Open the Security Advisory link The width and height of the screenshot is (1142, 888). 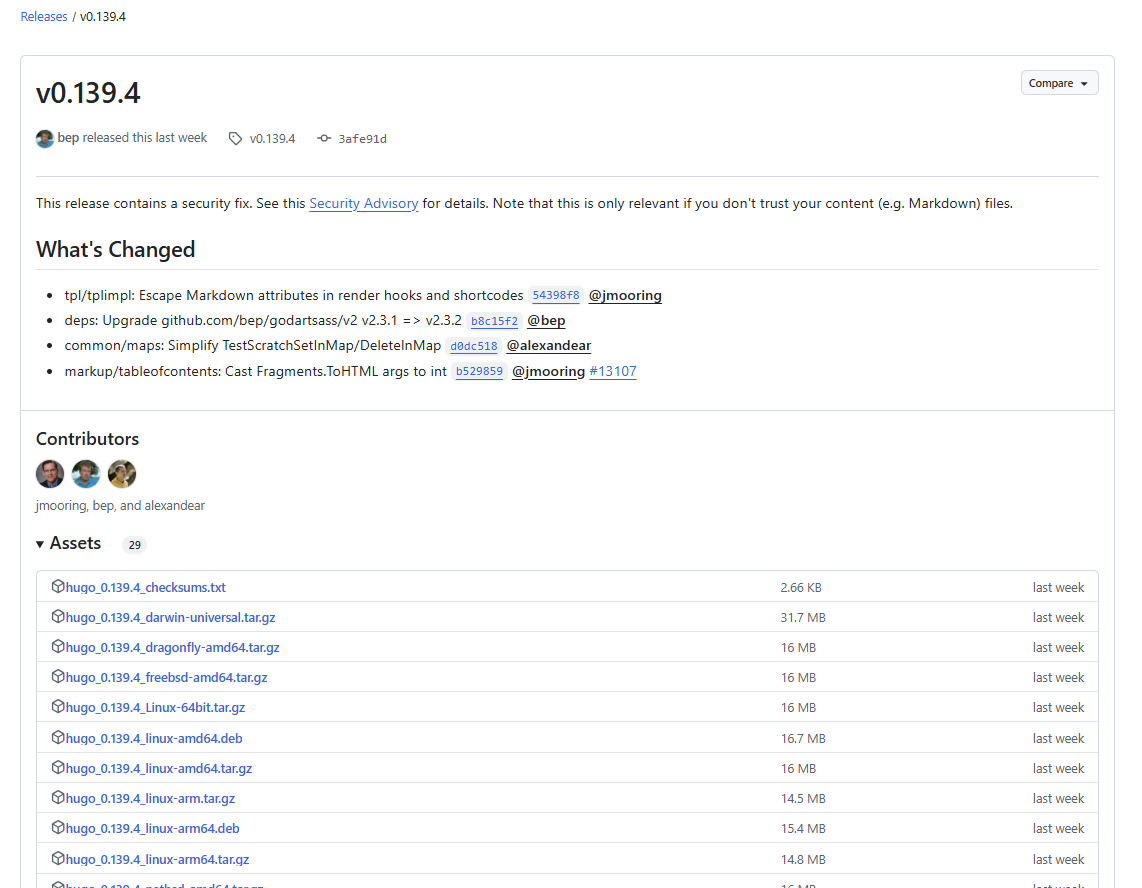click(x=363, y=203)
